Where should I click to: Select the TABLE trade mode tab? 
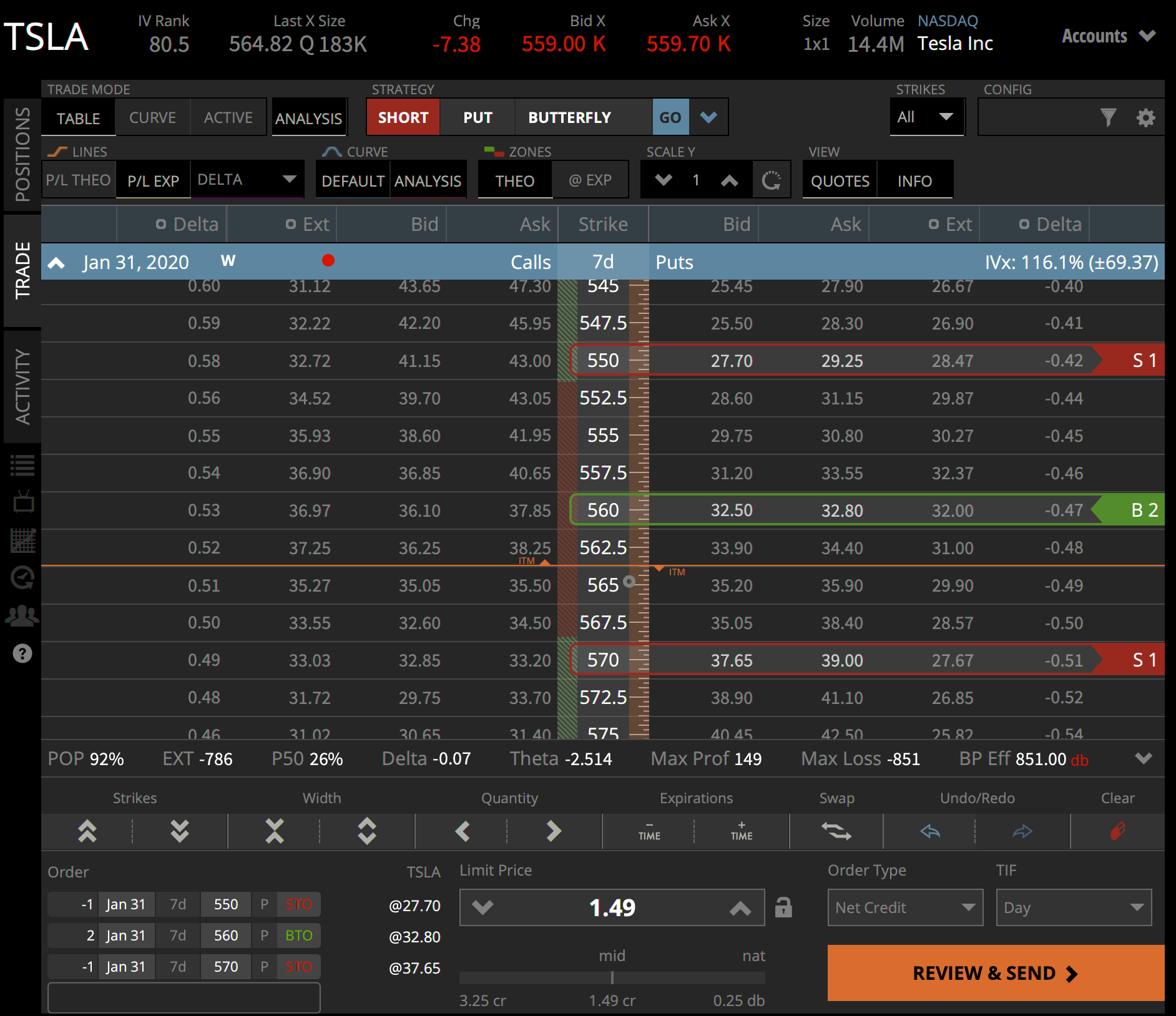point(78,117)
